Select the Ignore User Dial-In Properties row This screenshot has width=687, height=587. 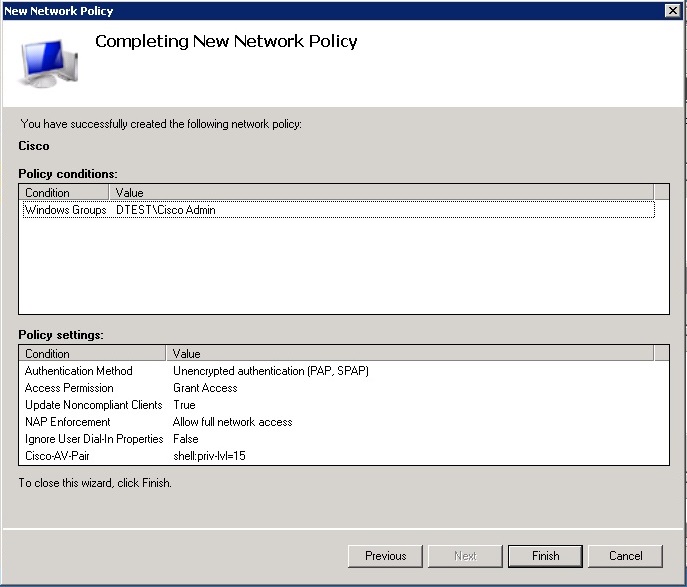click(94, 439)
